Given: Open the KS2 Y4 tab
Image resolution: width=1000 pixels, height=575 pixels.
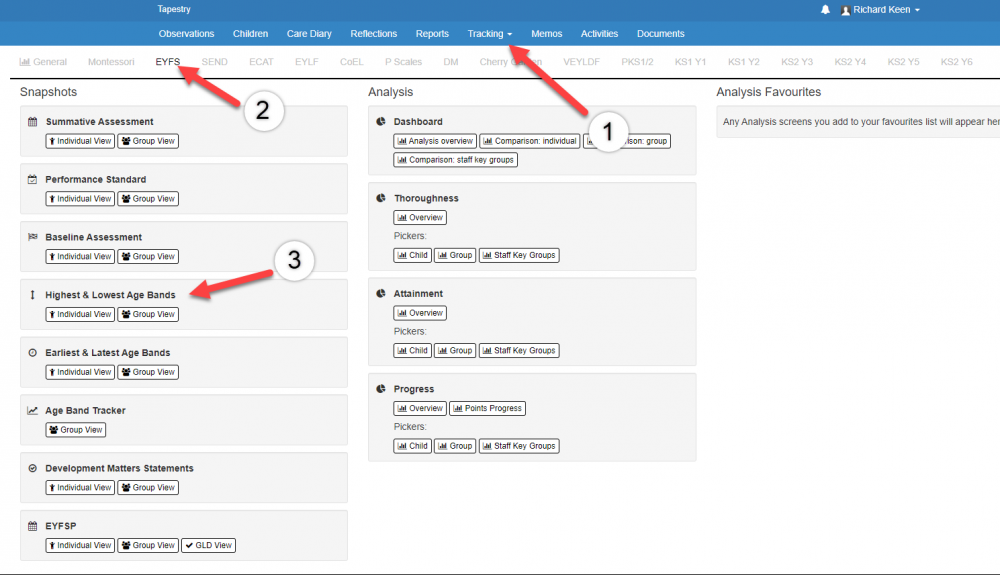Looking at the screenshot, I should (x=850, y=62).
